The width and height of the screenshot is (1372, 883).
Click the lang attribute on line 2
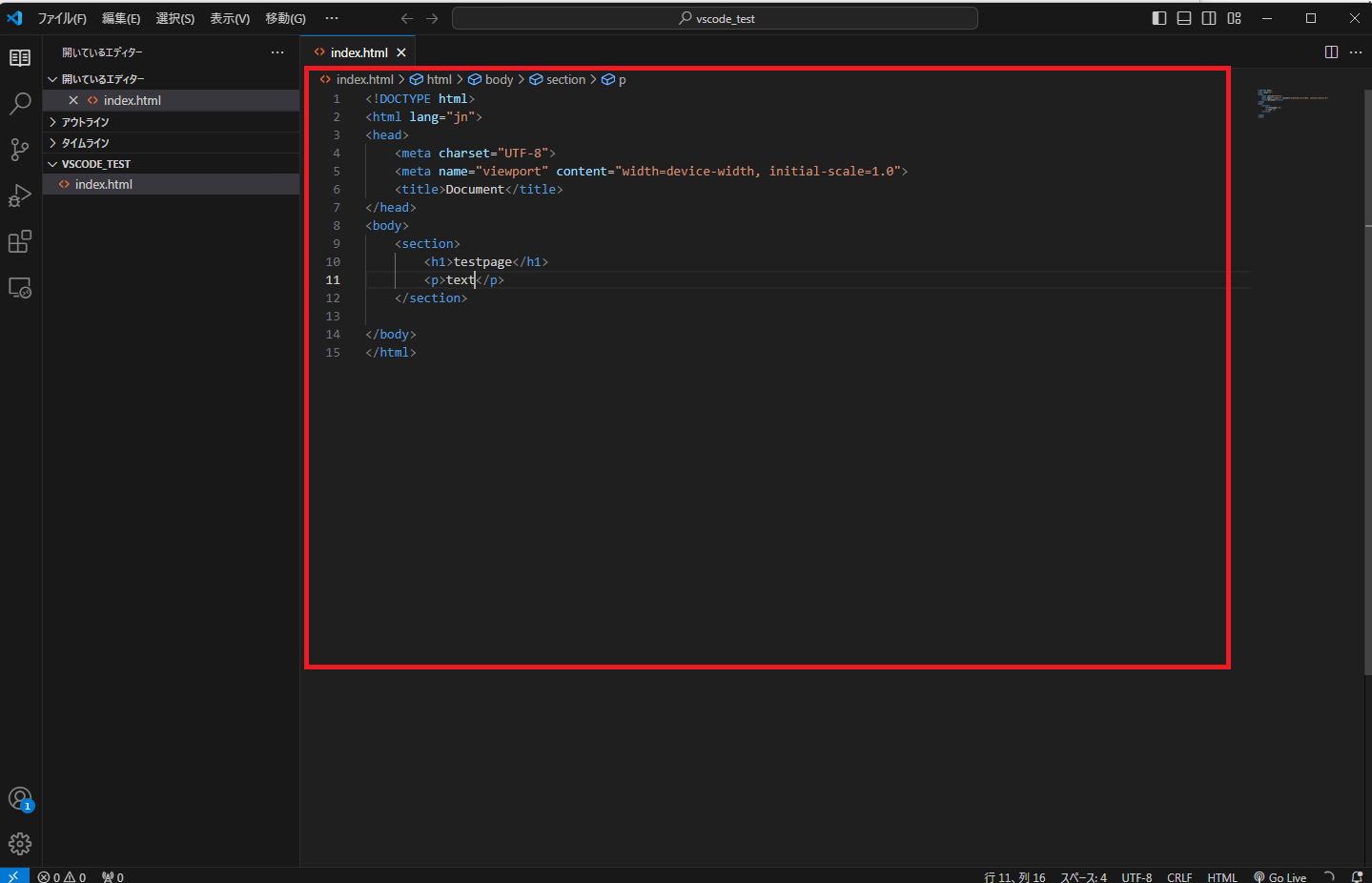424,116
